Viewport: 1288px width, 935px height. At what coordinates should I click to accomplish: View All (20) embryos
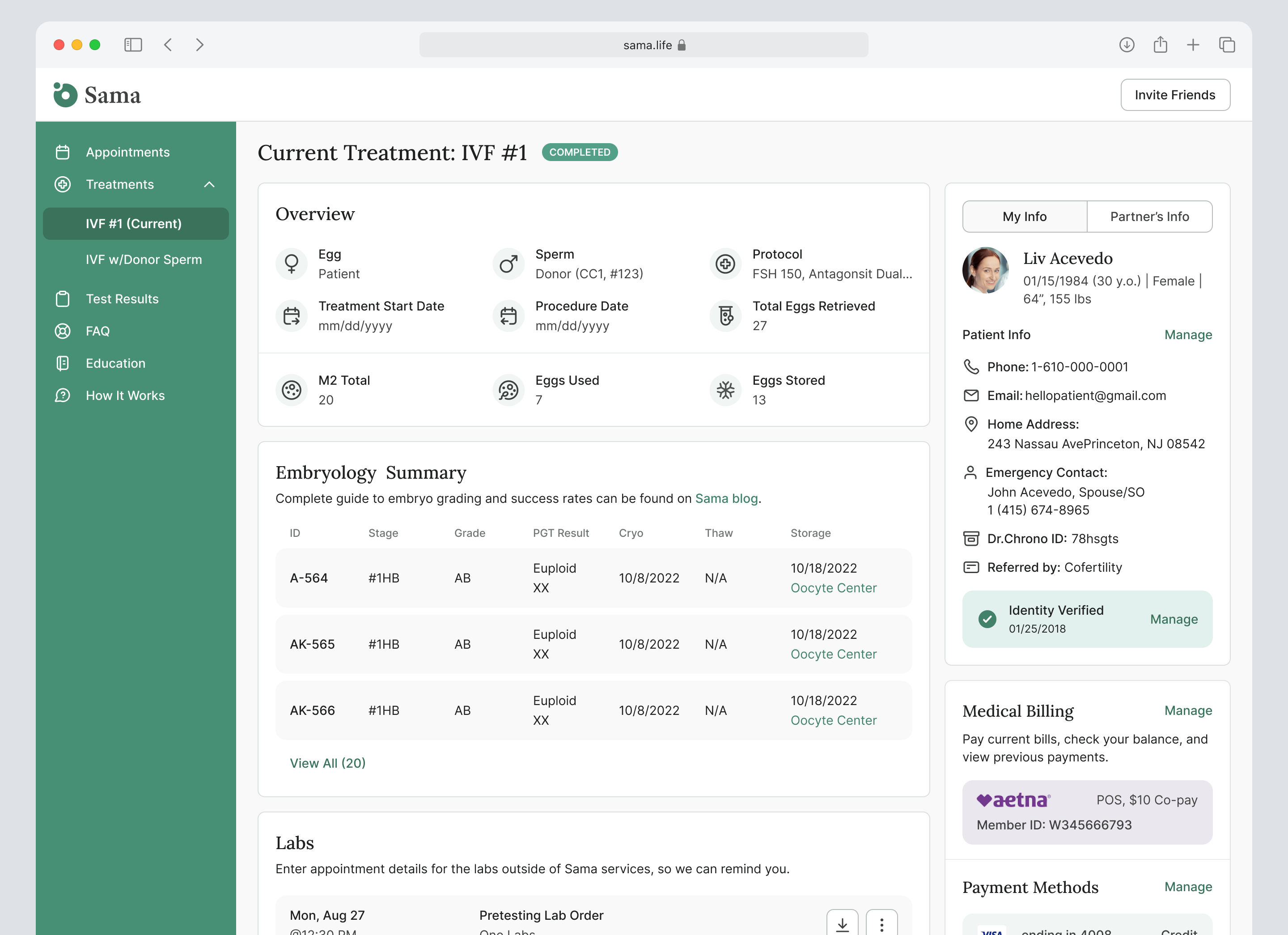point(328,764)
